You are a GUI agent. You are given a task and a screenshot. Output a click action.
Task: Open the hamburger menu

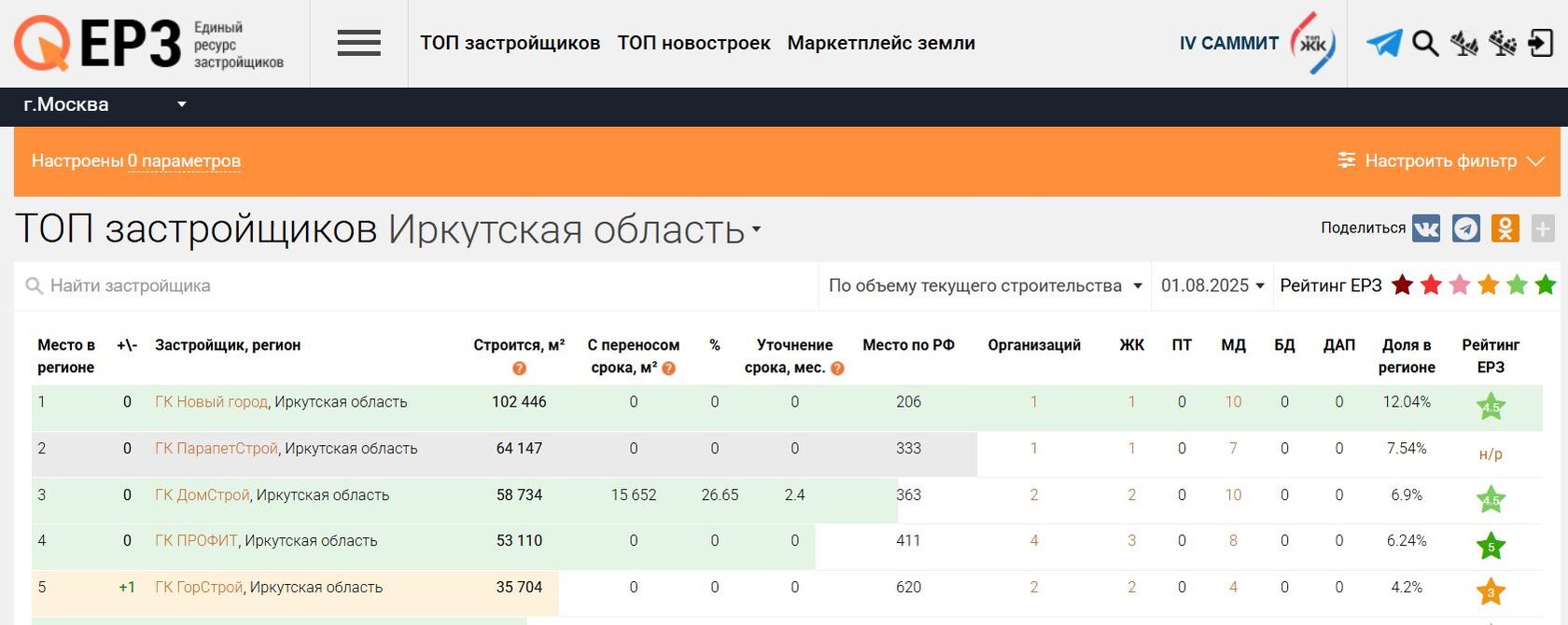[358, 43]
